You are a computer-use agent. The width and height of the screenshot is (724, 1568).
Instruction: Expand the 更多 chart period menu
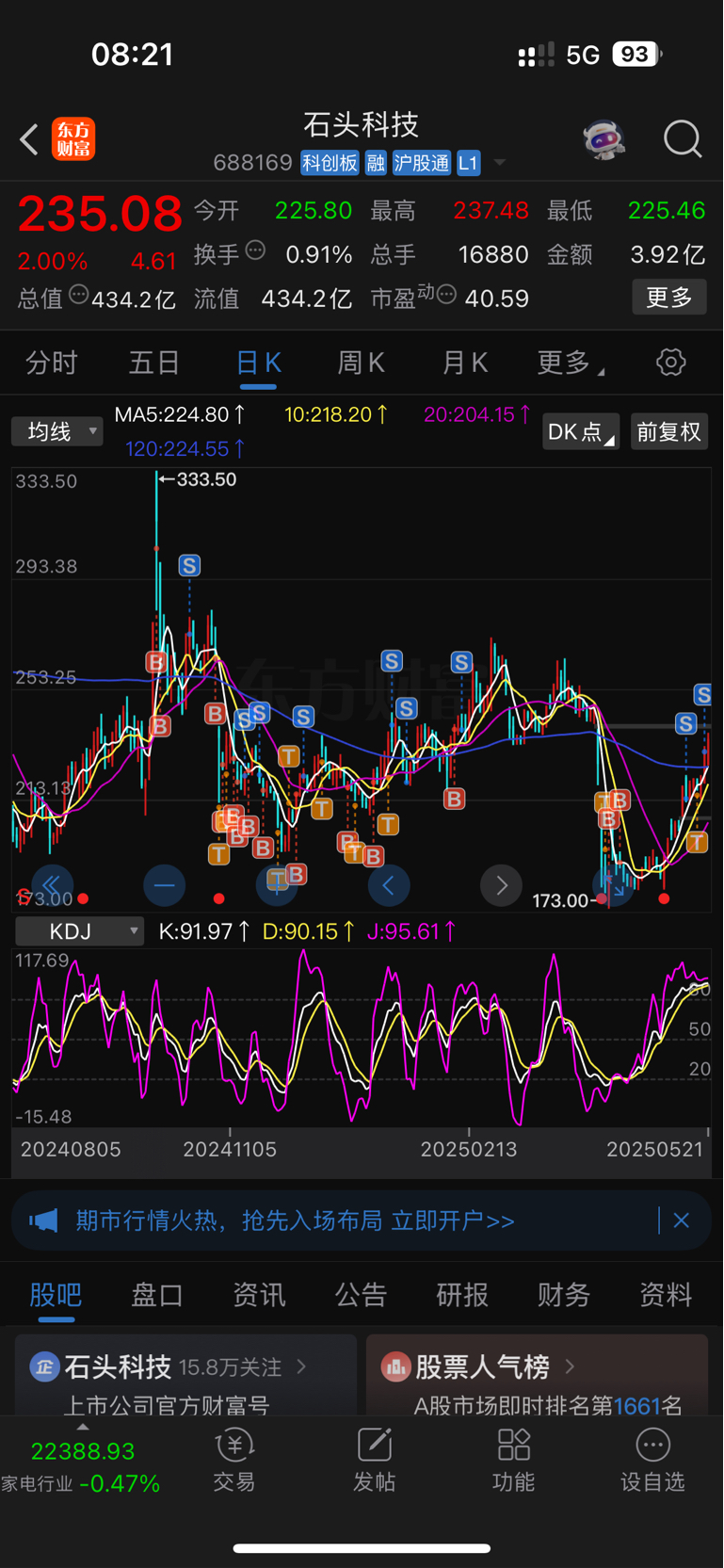click(571, 363)
